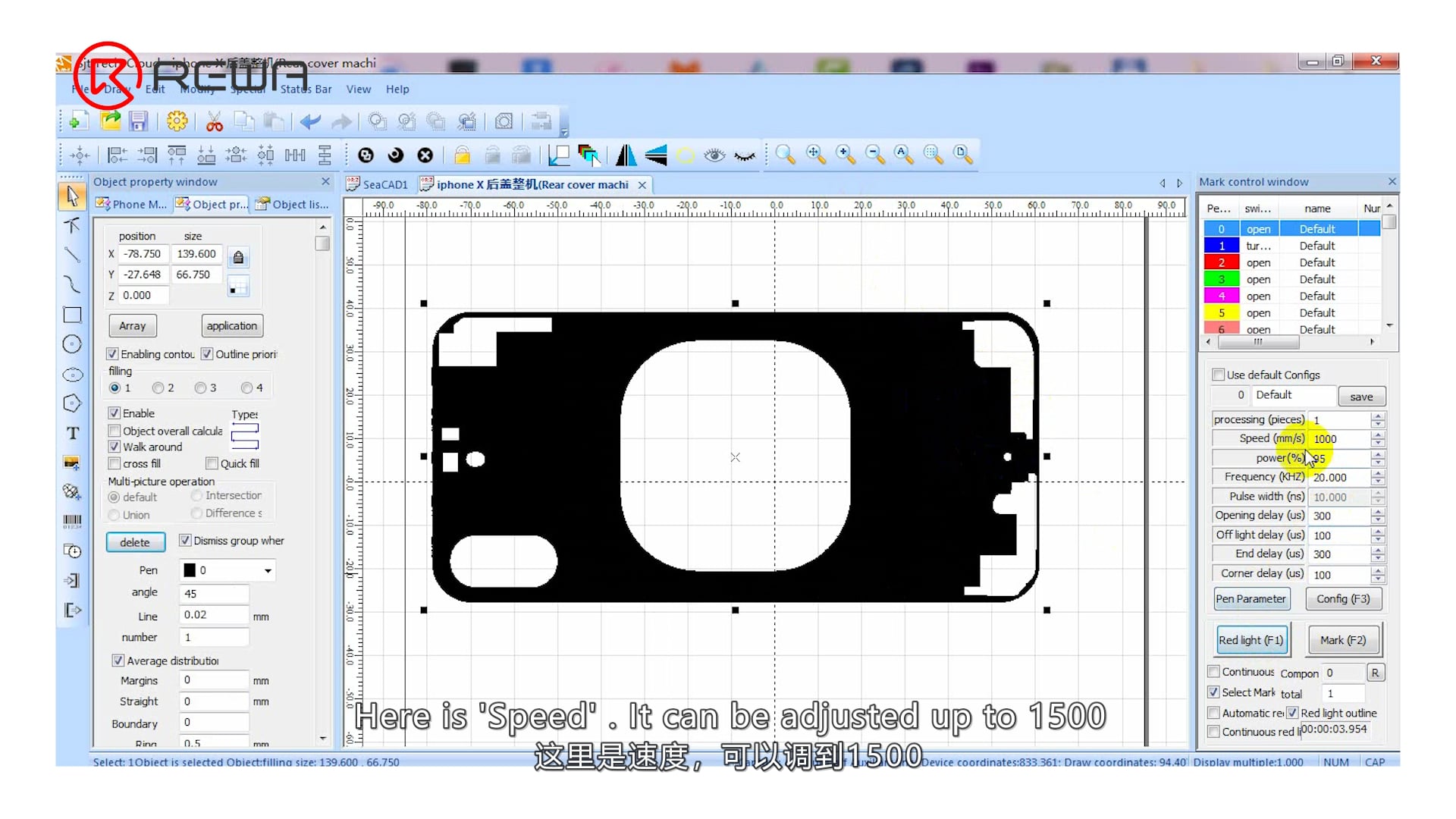Open the barcode tool
The image size is (1456, 819).
[72, 520]
